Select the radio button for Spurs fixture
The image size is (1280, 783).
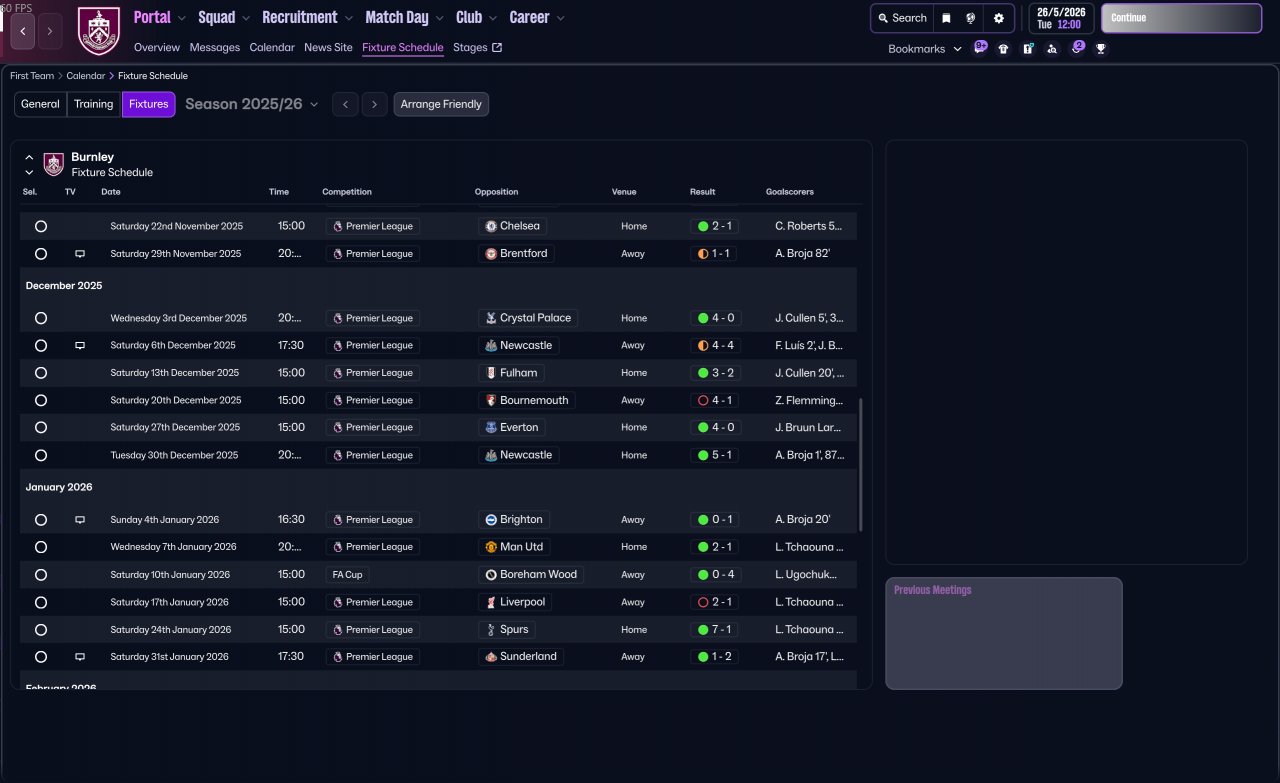click(41, 630)
